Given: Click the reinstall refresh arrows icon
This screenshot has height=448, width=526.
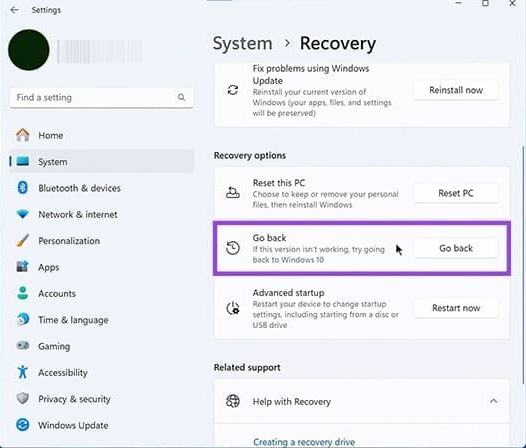Looking at the screenshot, I should point(233,90).
